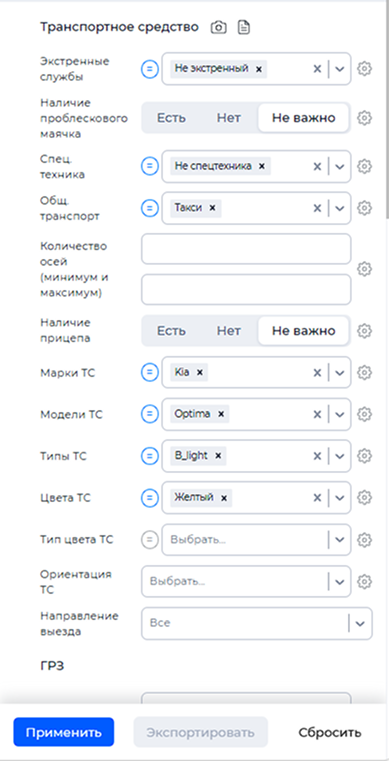389x761 pixels.
Task: Expand the Экстренные службы dropdown arrow
Action: click(x=340, y=69)
